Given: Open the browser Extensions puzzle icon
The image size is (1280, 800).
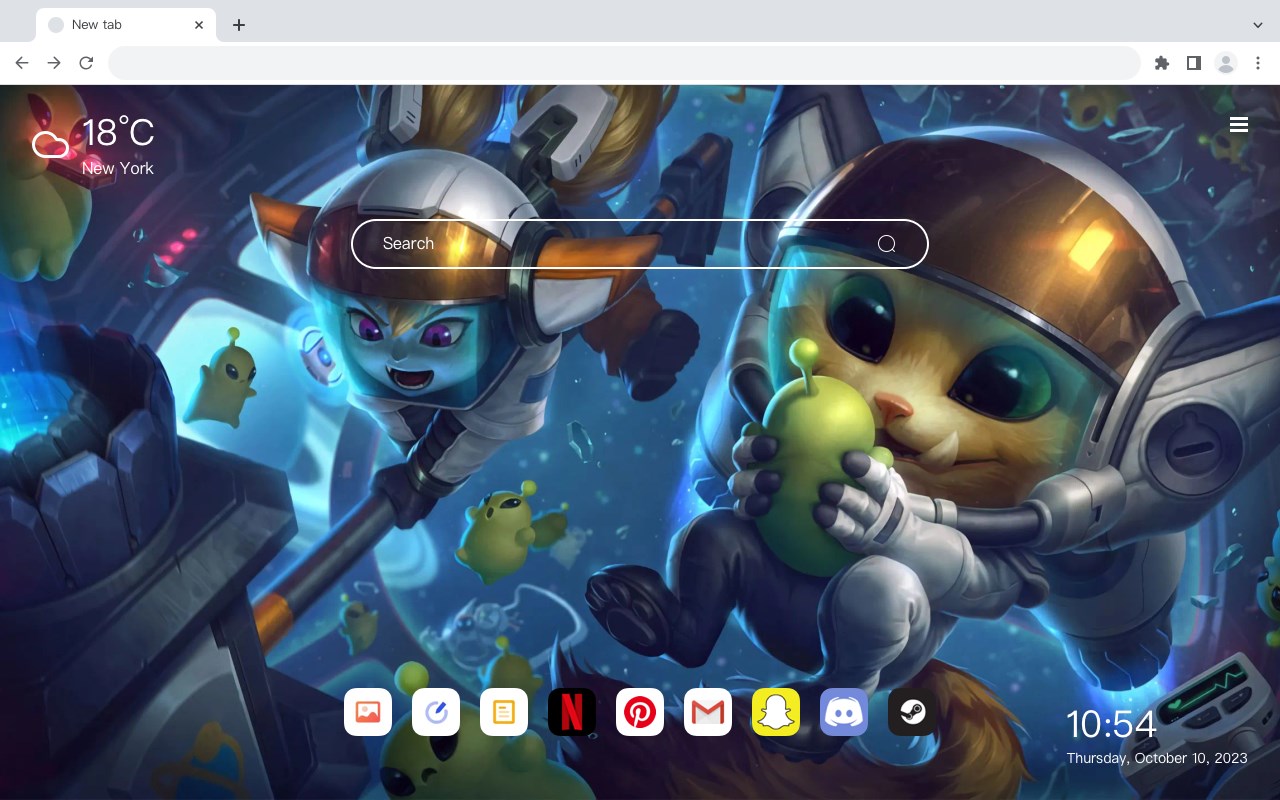Looking at the screenshot, I should click(x=1161, y=63).
